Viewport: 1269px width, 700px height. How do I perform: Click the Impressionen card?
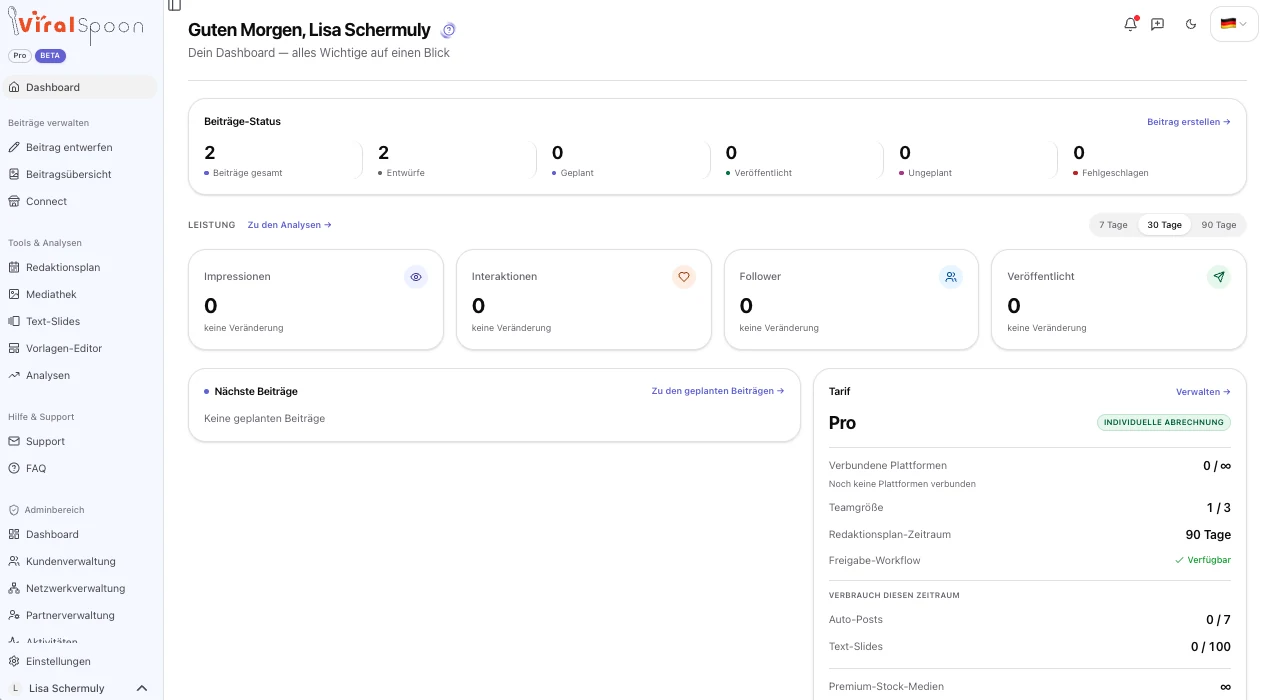316,300
